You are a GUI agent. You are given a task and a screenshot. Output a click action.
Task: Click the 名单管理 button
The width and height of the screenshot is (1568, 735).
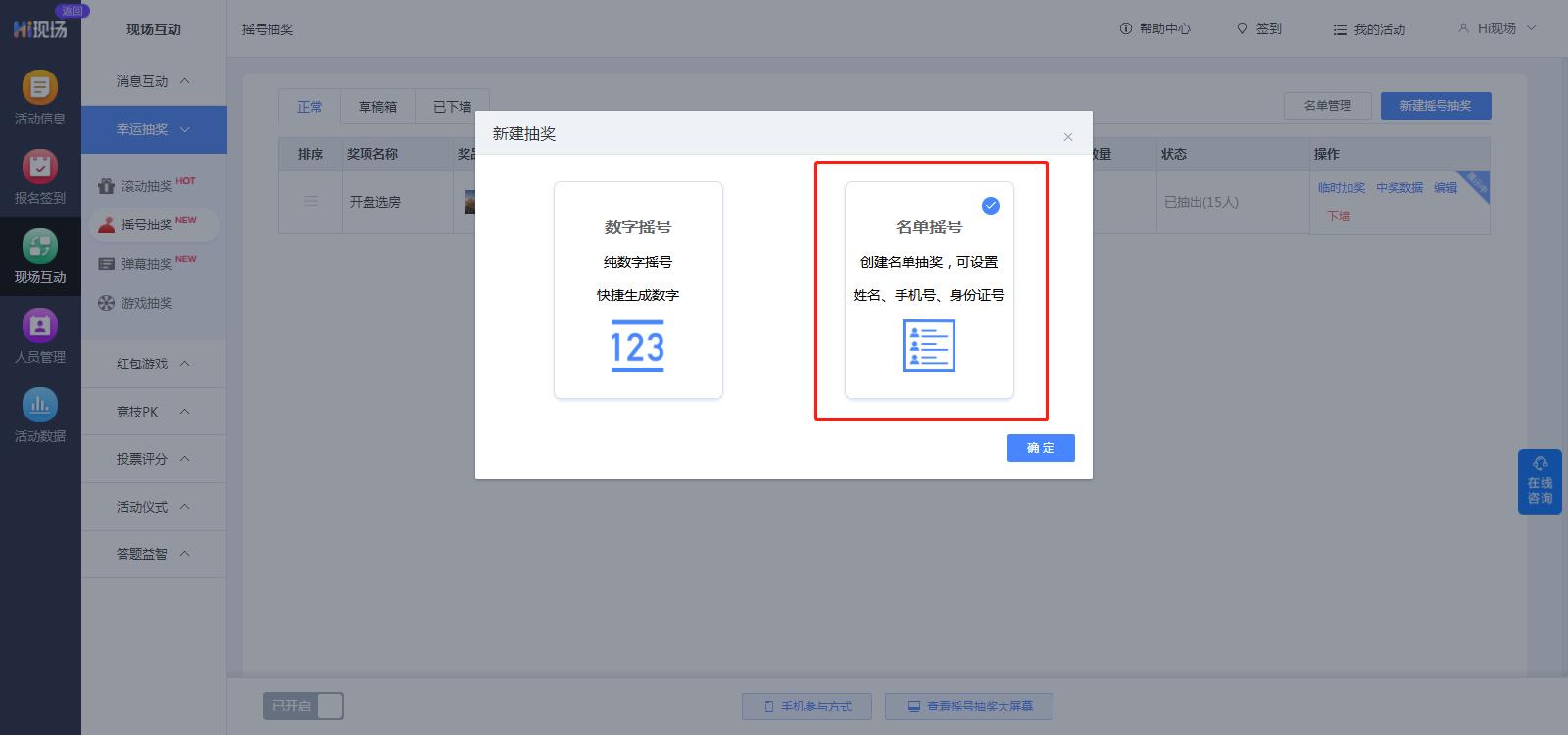point(1327,106)
